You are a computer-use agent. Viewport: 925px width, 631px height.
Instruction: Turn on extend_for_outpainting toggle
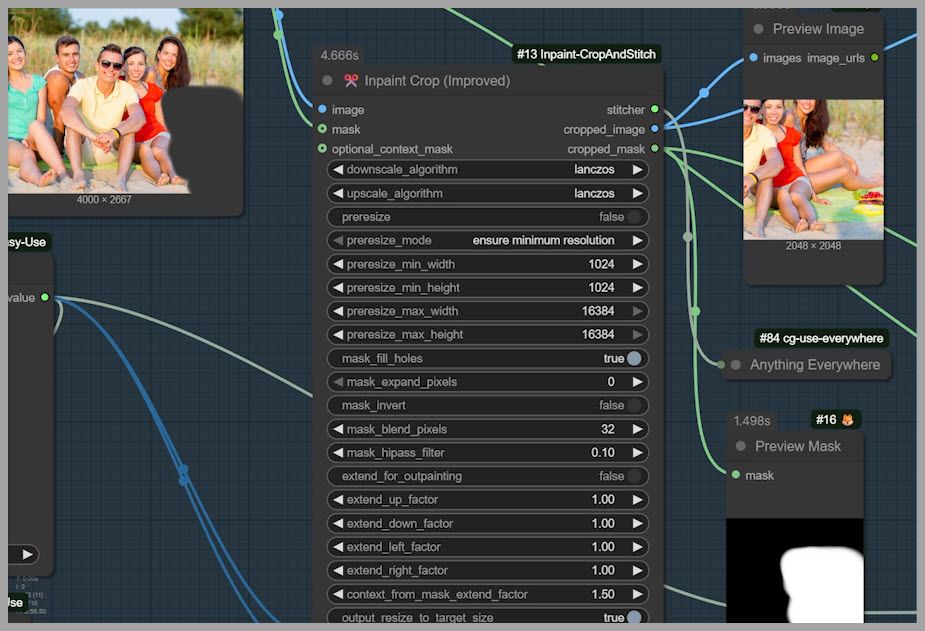(634, 476)
